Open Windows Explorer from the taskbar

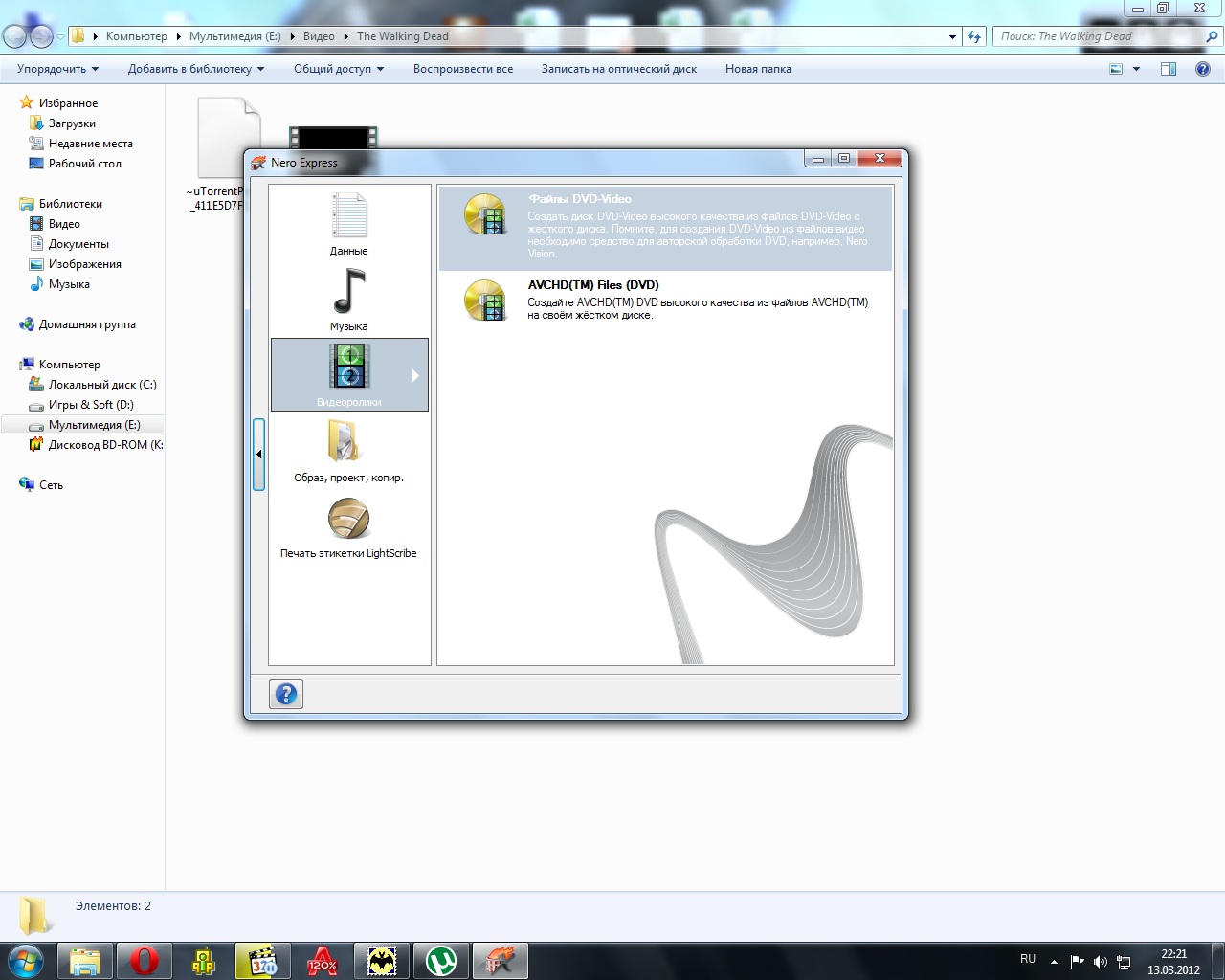click(86, 960)
